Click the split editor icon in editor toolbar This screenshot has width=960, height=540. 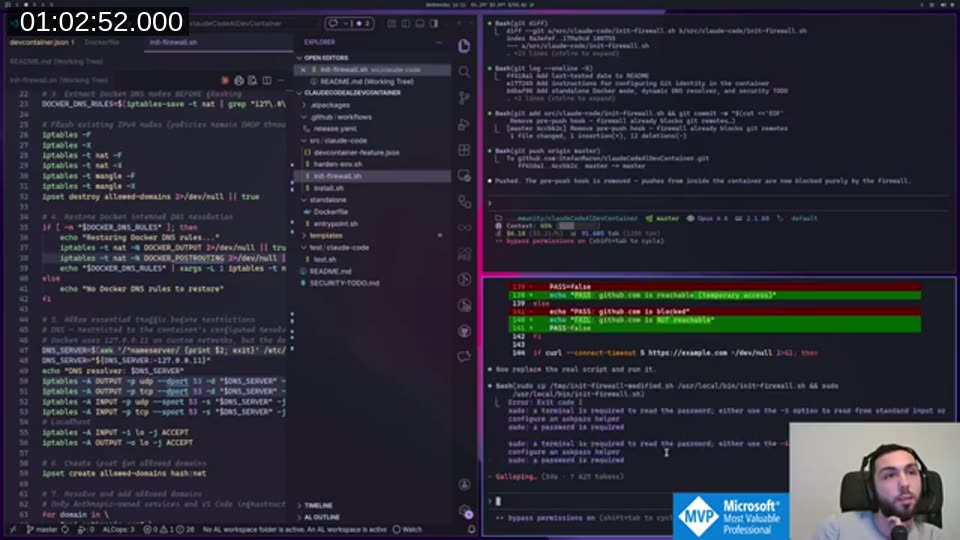coord(267,81)
